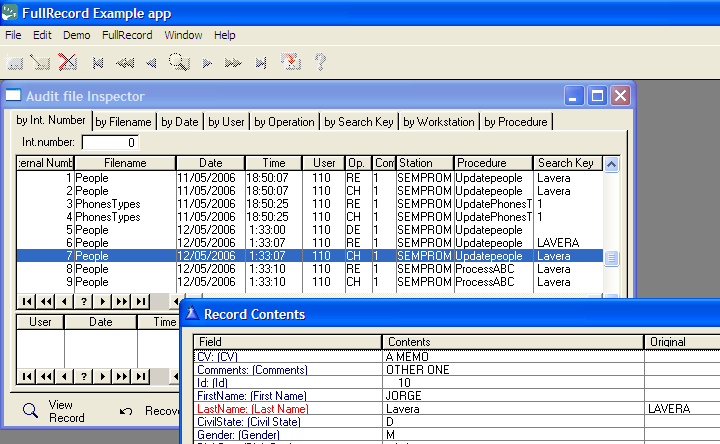Screen dimensions: 720x444
Task: Click fast-forward page icon in main toolbar
Action: coord(233,63)
